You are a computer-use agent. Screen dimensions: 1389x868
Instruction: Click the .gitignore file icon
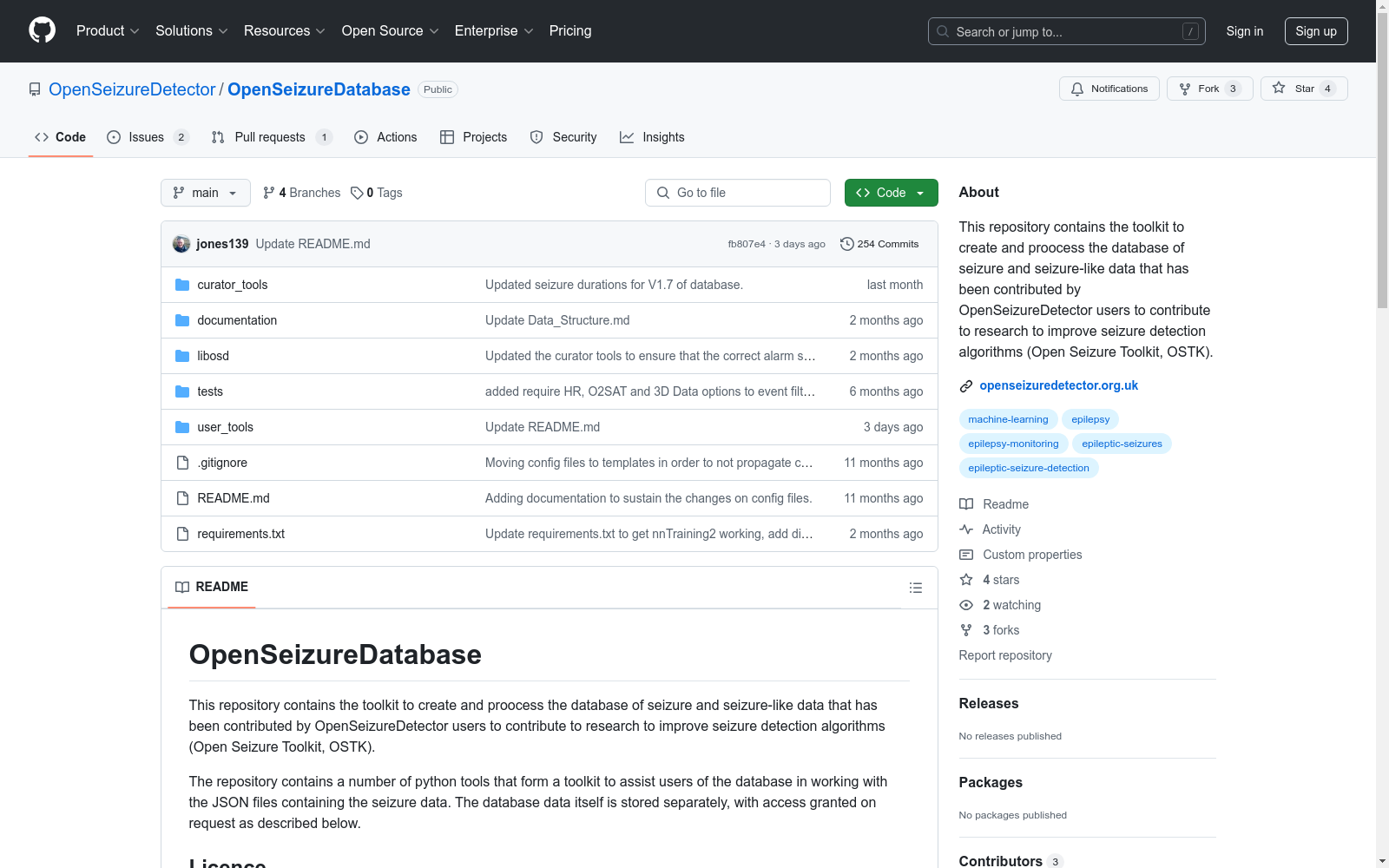pyautogui.click(x=182, y=463)
